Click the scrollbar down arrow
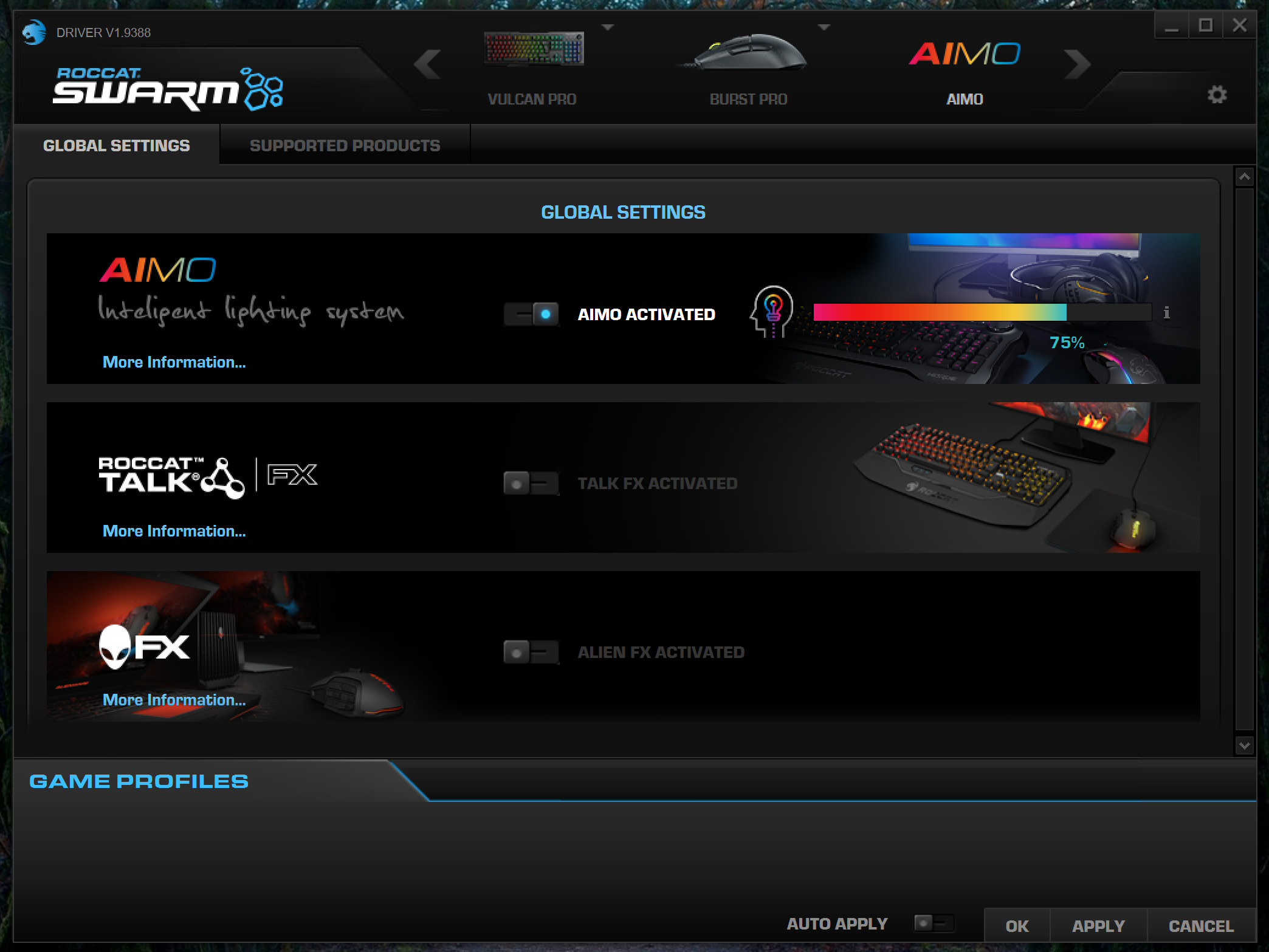1269x952 pixels. [x=1244, y=745]
